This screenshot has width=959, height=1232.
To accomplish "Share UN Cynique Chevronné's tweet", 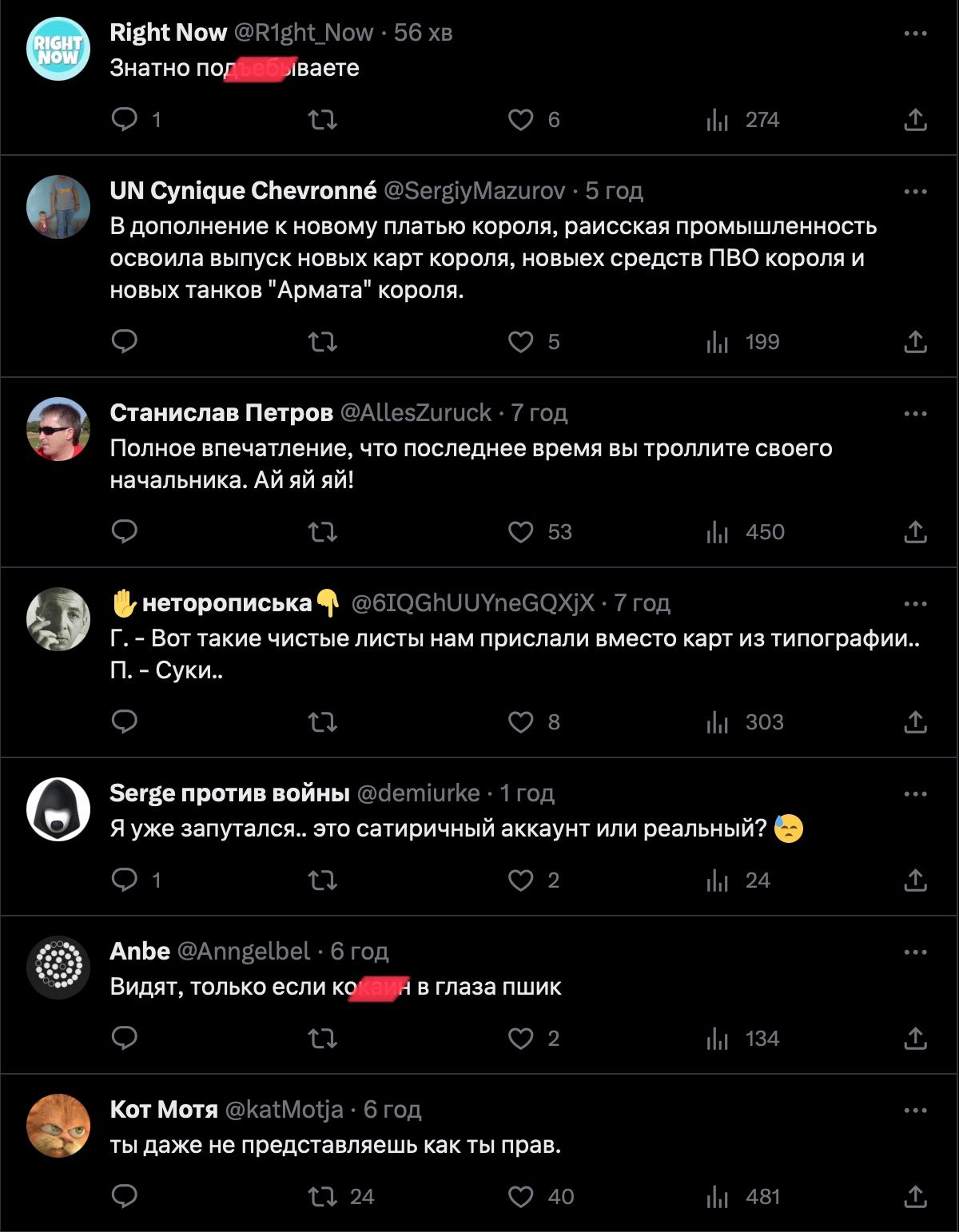I will [915, 342].
